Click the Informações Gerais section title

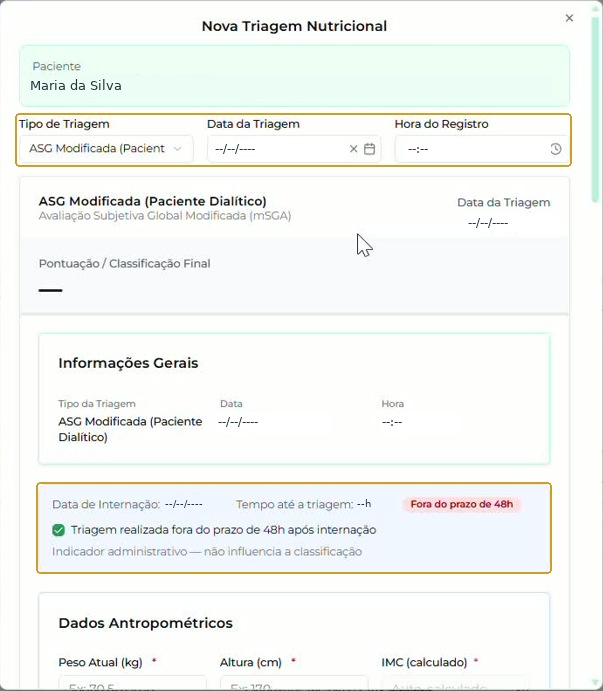pos(128,363)
